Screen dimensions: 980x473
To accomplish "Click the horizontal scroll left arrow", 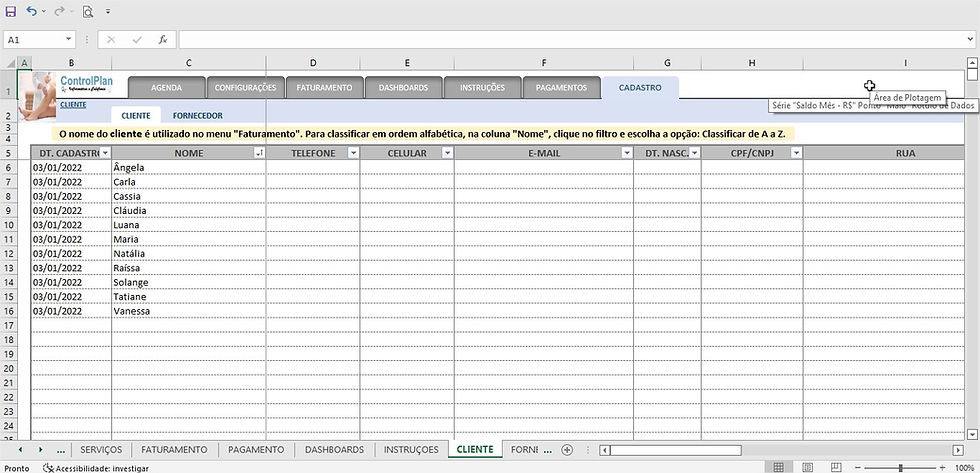I will pyautogui.click(x=604, y=450).
